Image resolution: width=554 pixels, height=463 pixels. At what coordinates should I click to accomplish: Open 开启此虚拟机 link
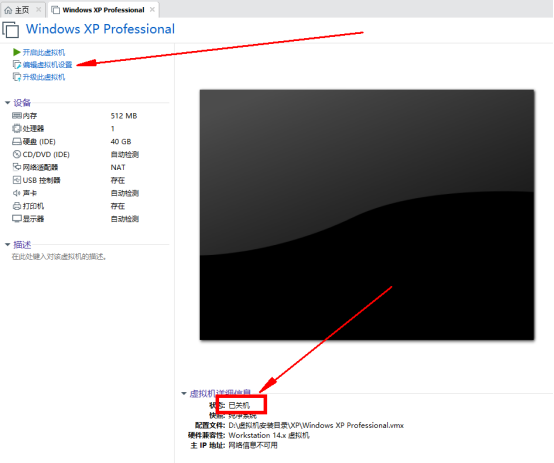click(x=44, y=53)
